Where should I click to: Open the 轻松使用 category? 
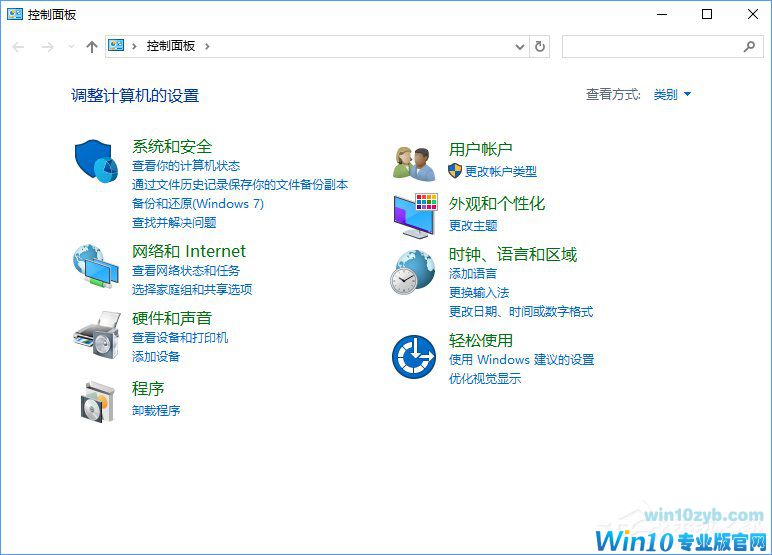(x=481, y=340)
